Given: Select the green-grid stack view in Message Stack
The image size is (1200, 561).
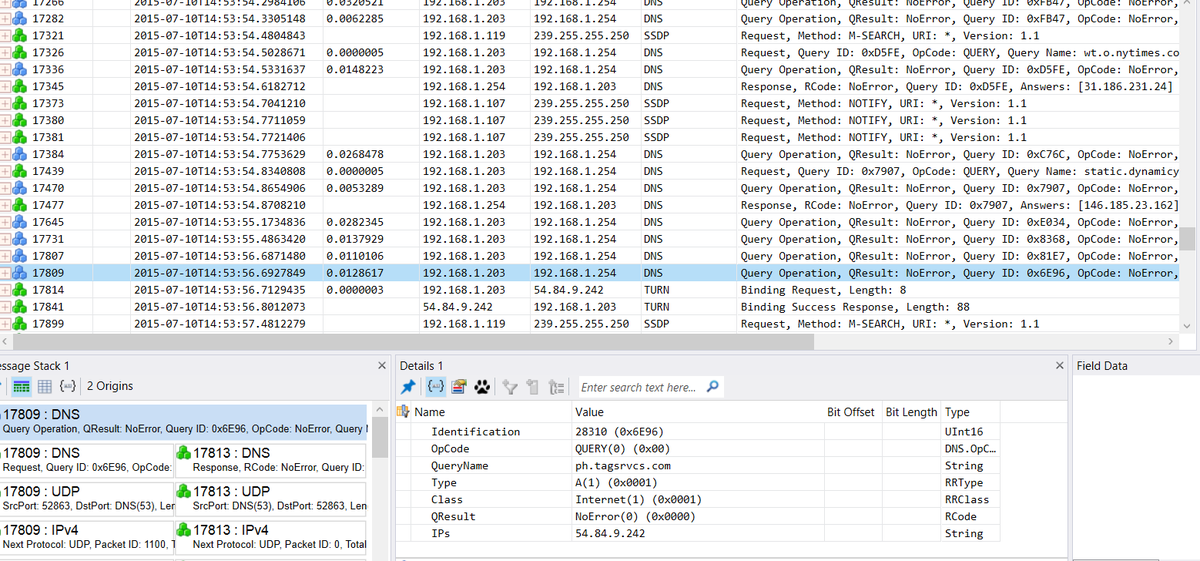Looking at the screenshot, I should tap(22, 386).
